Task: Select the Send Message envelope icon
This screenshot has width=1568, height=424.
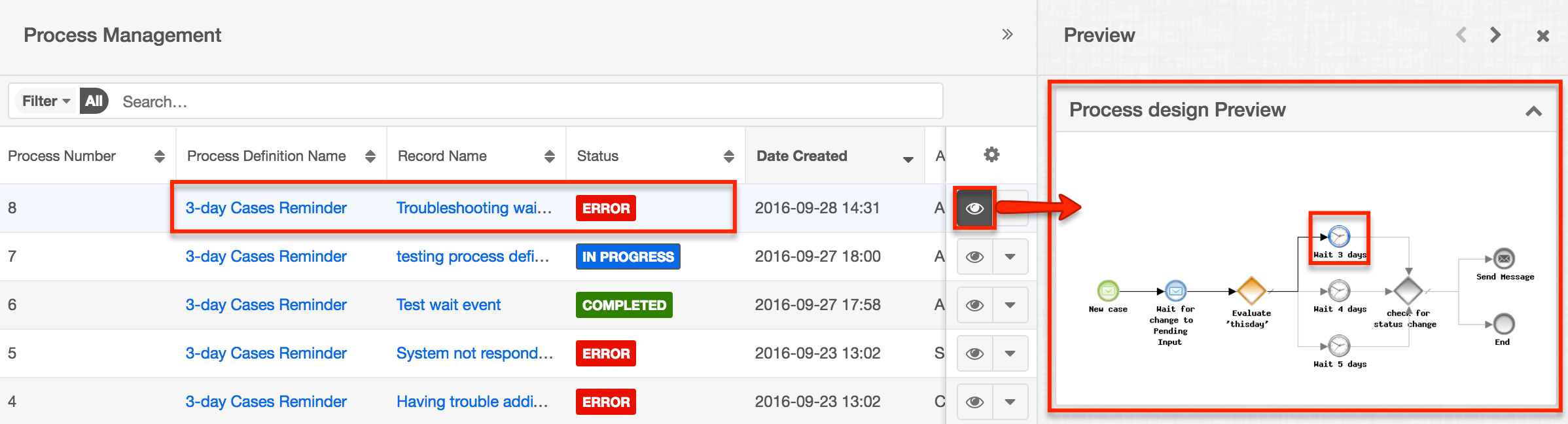Action: (1504, 258)
